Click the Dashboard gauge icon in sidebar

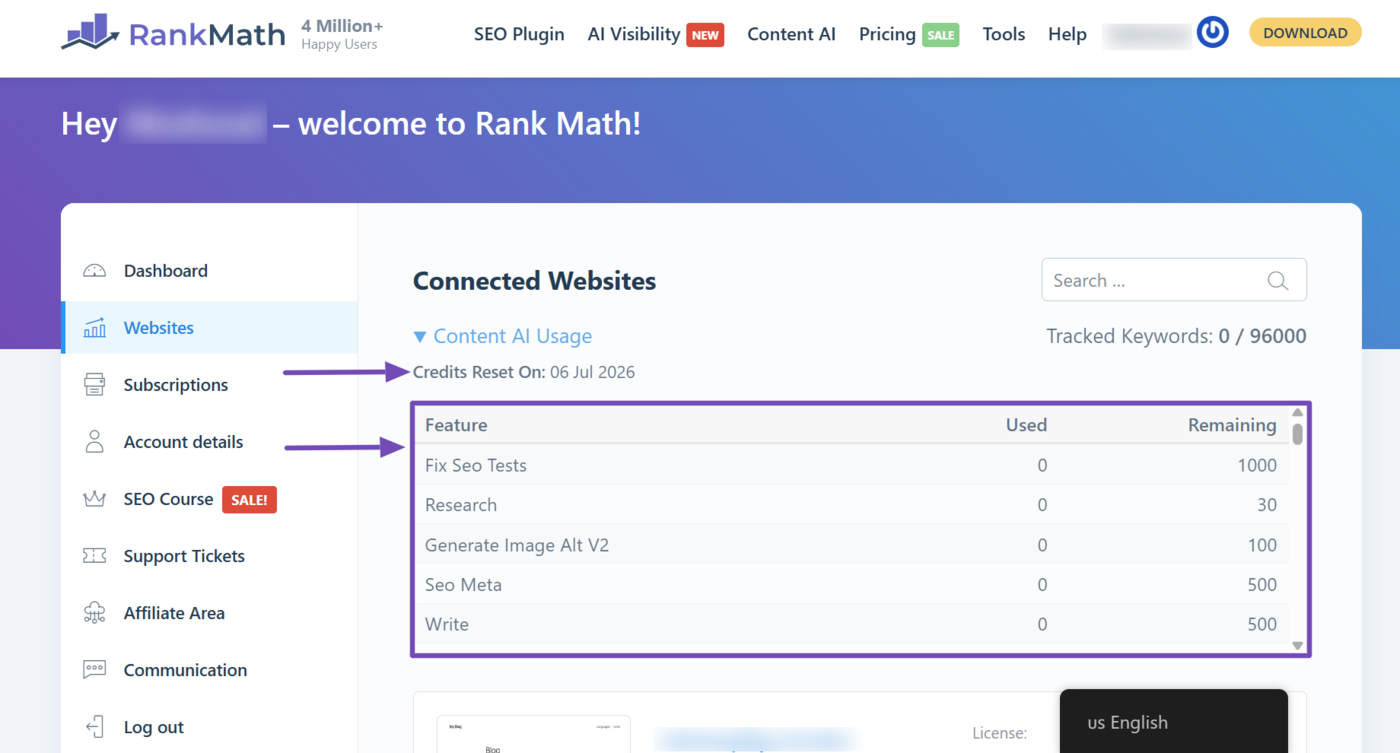coord(95,271)
